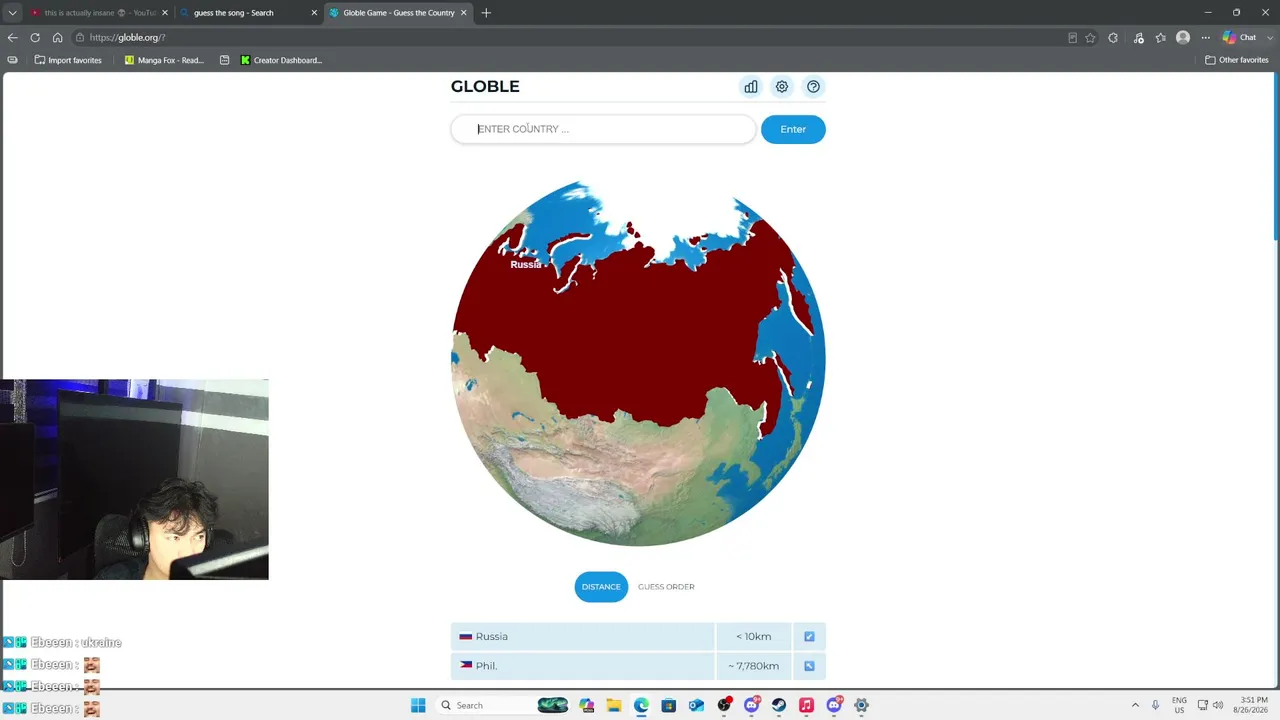
Task: Minimize the browser window
Action: tap(1208, 13)
